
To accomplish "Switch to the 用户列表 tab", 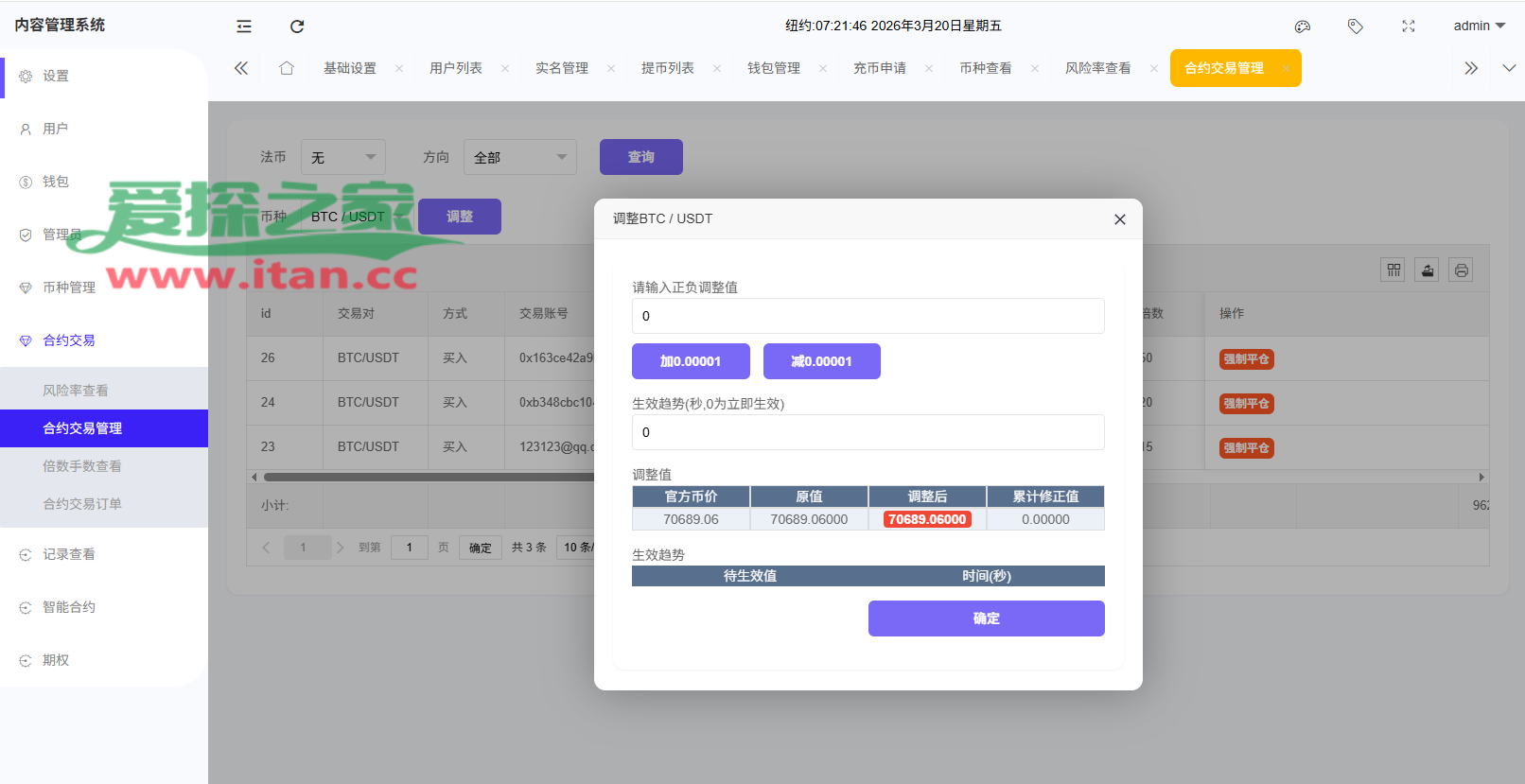I will point(456,68).
